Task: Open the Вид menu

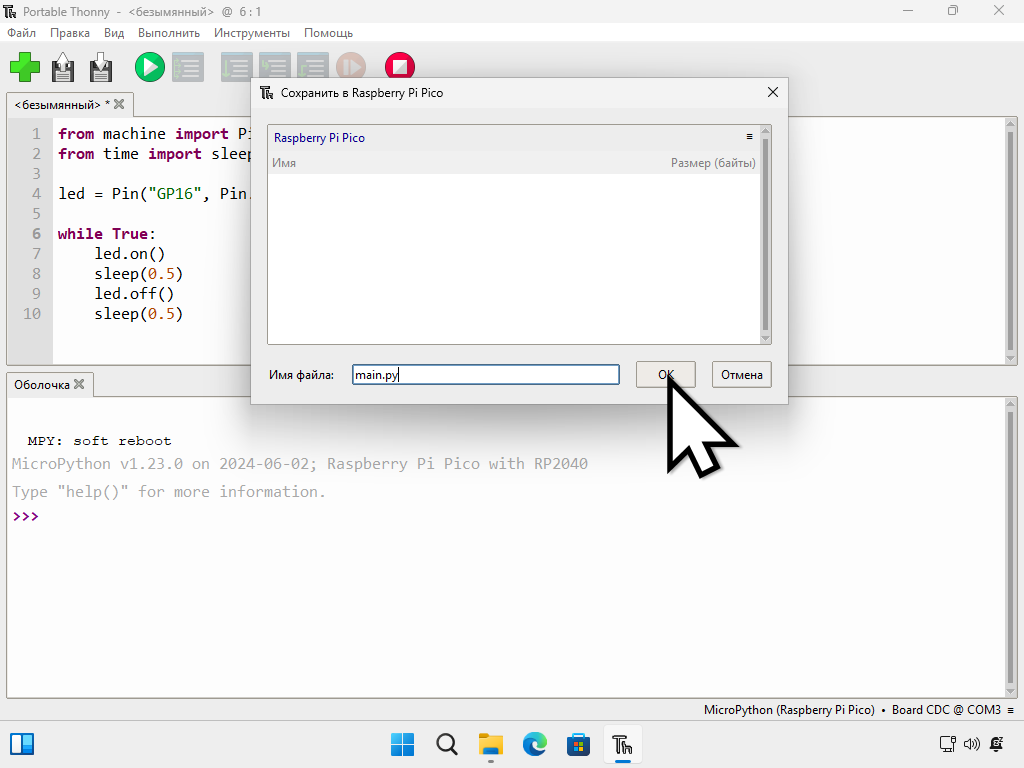Action: 114,33
